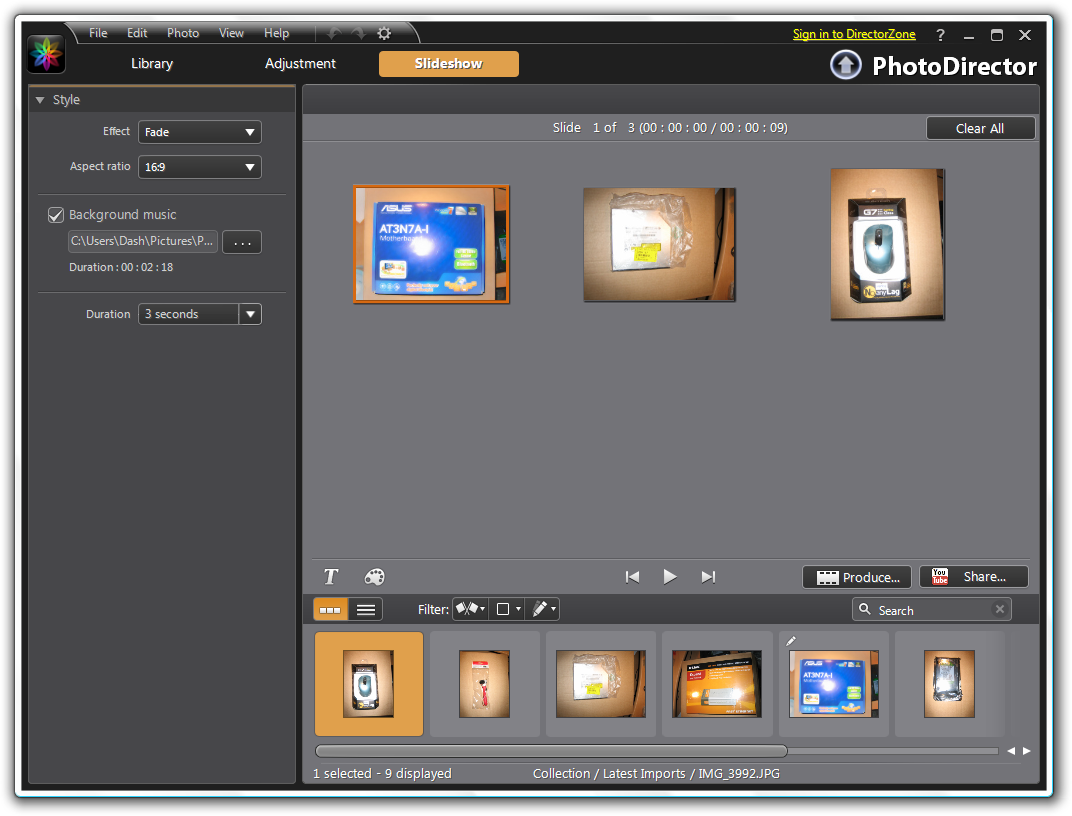
Task: Click the Produce... button
Action: pos(857,577)
